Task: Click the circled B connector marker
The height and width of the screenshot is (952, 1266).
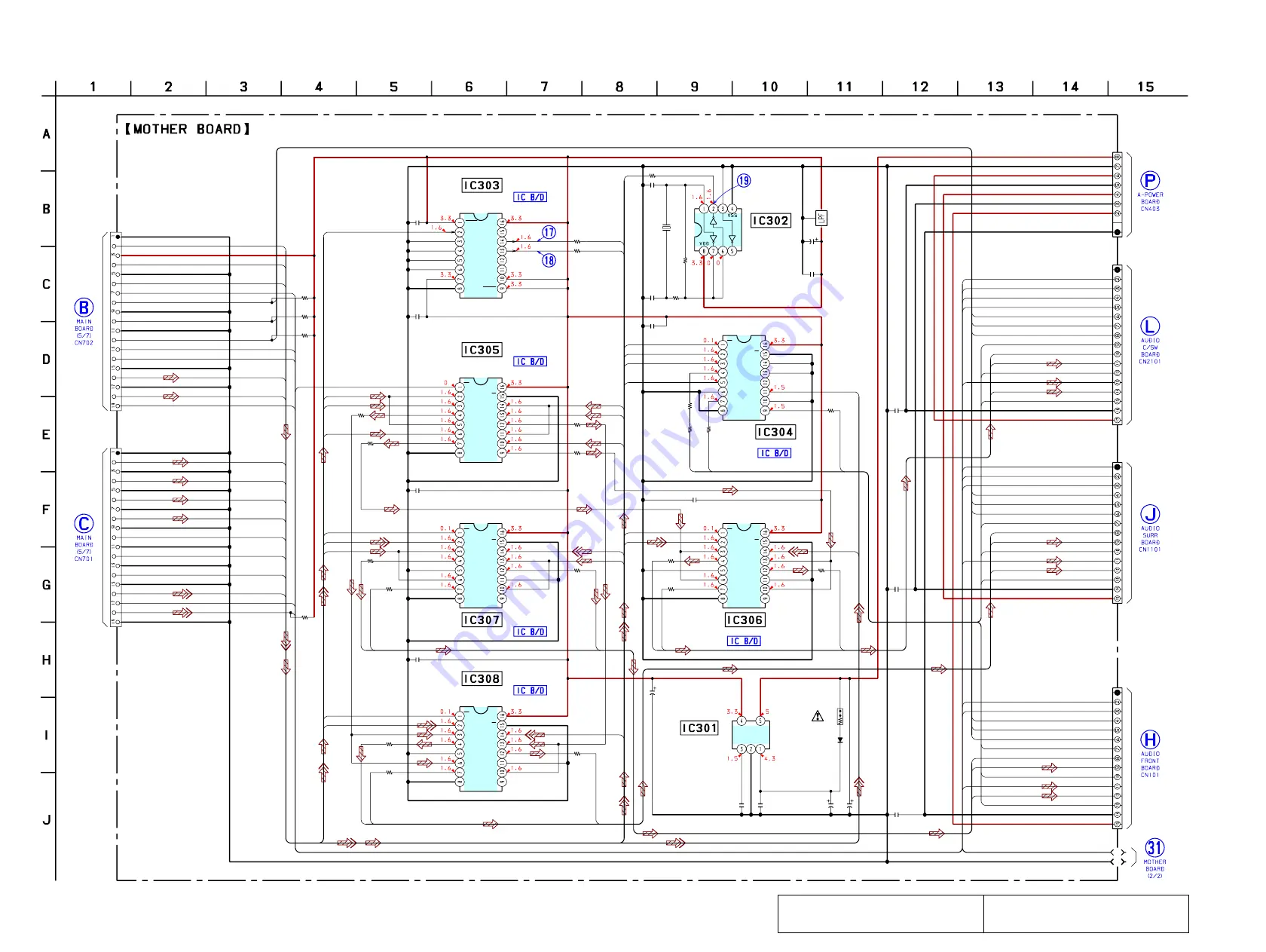Action: pyautogui.click(x=84, y=308)
